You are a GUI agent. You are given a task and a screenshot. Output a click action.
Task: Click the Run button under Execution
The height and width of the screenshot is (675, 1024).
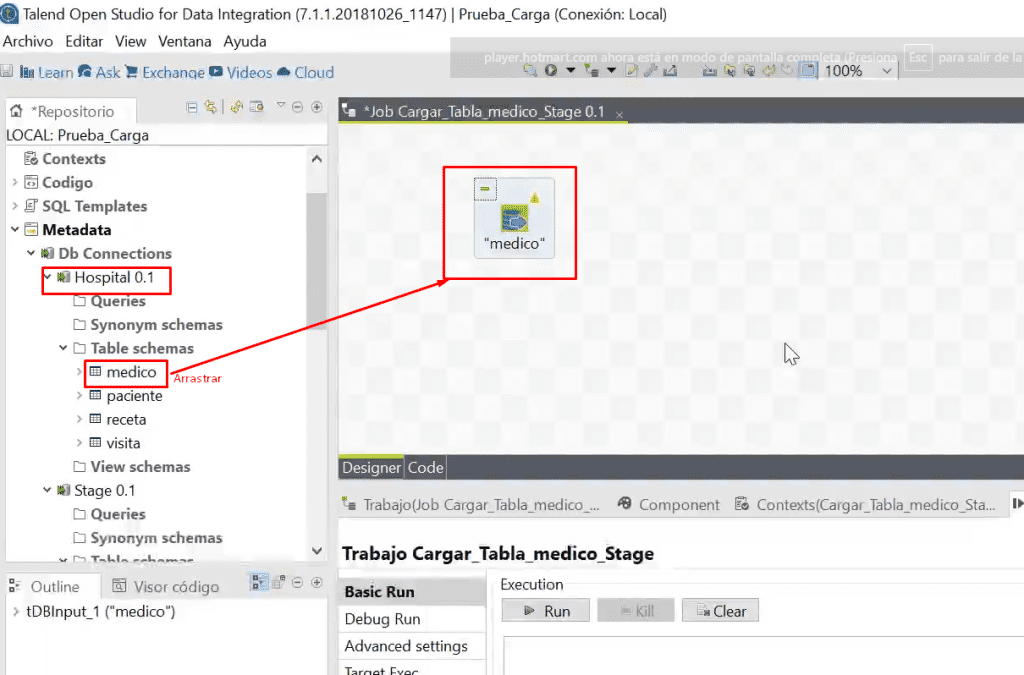[546, 611]
